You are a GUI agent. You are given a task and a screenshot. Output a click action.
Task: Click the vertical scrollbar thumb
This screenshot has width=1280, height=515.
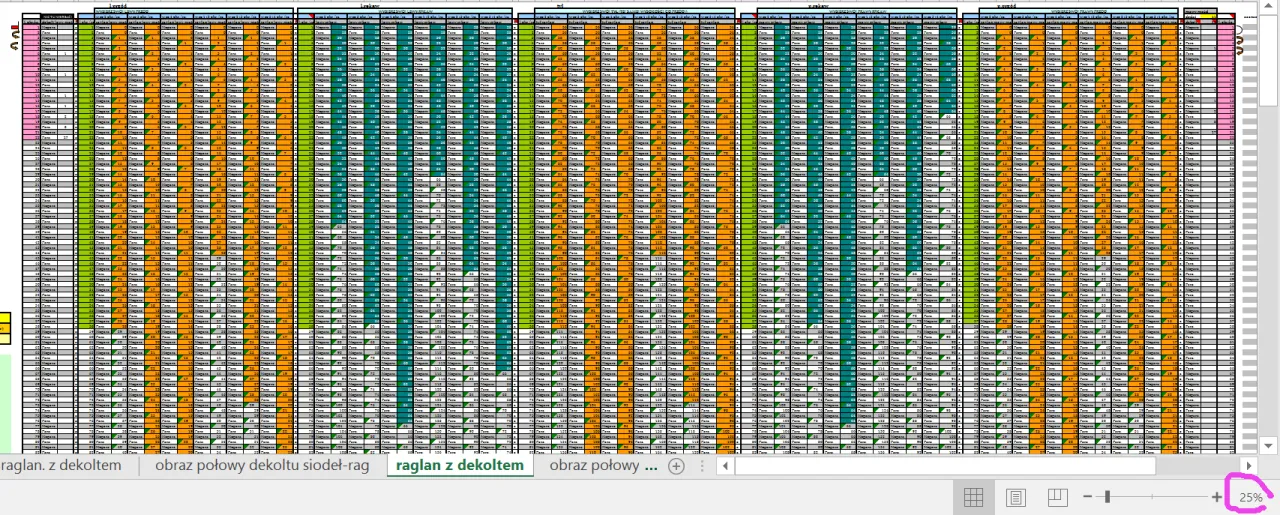[1268, 60]
